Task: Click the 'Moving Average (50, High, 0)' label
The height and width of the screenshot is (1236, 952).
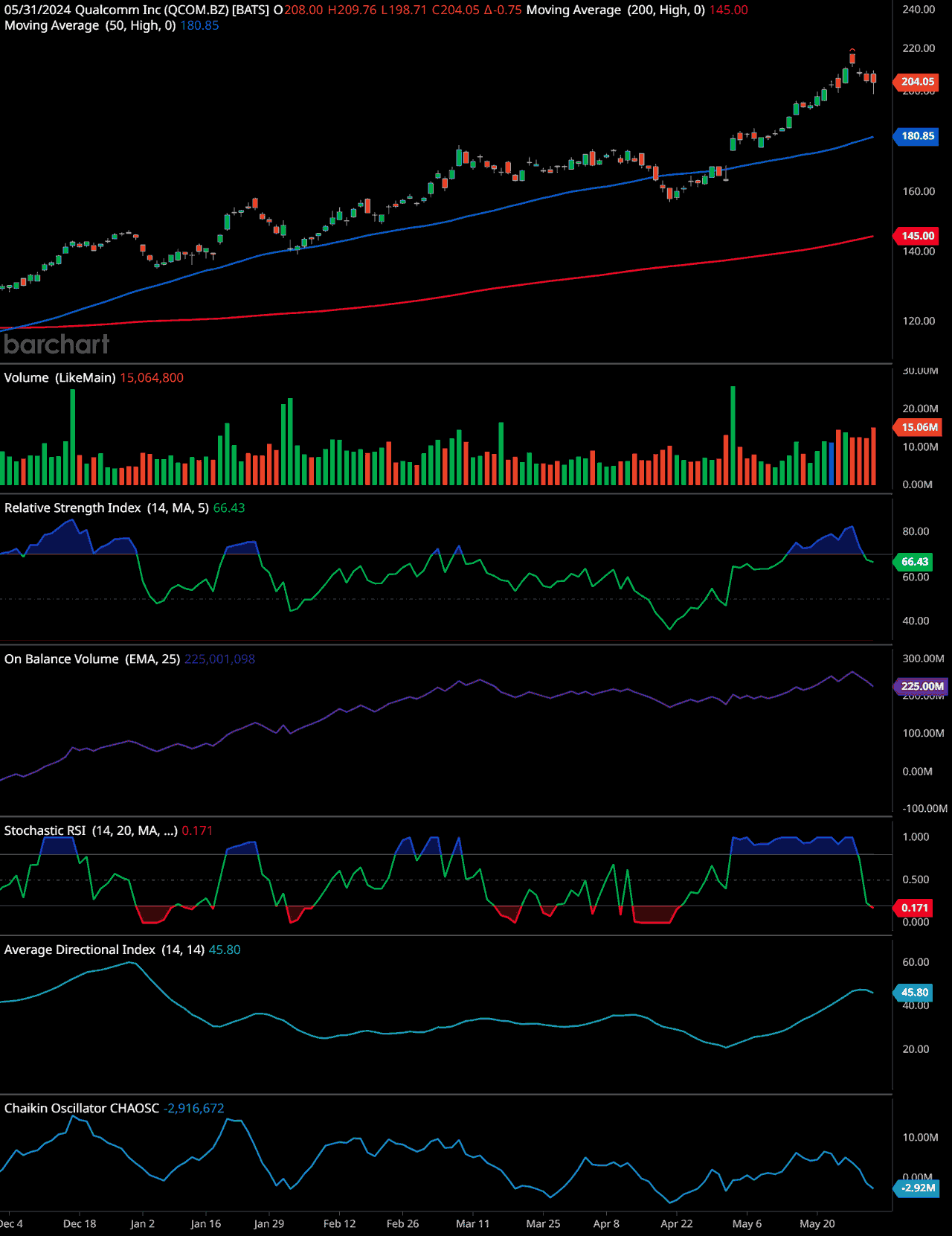Action: click(x=90, y=25)
